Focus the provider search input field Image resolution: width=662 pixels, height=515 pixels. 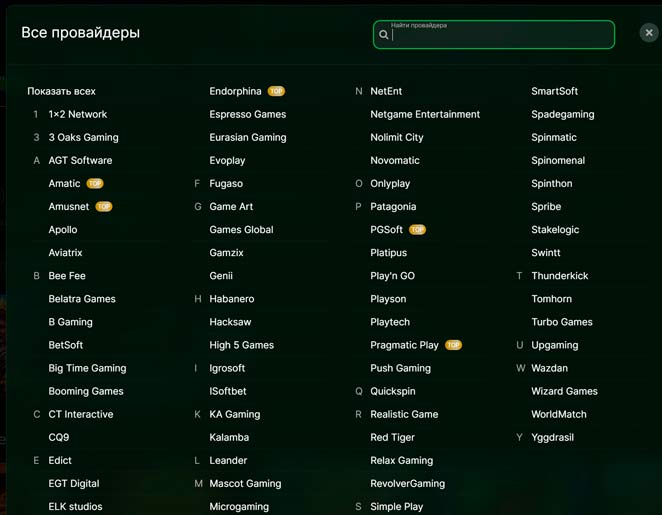pyautogui.click(x=500, y=36)
